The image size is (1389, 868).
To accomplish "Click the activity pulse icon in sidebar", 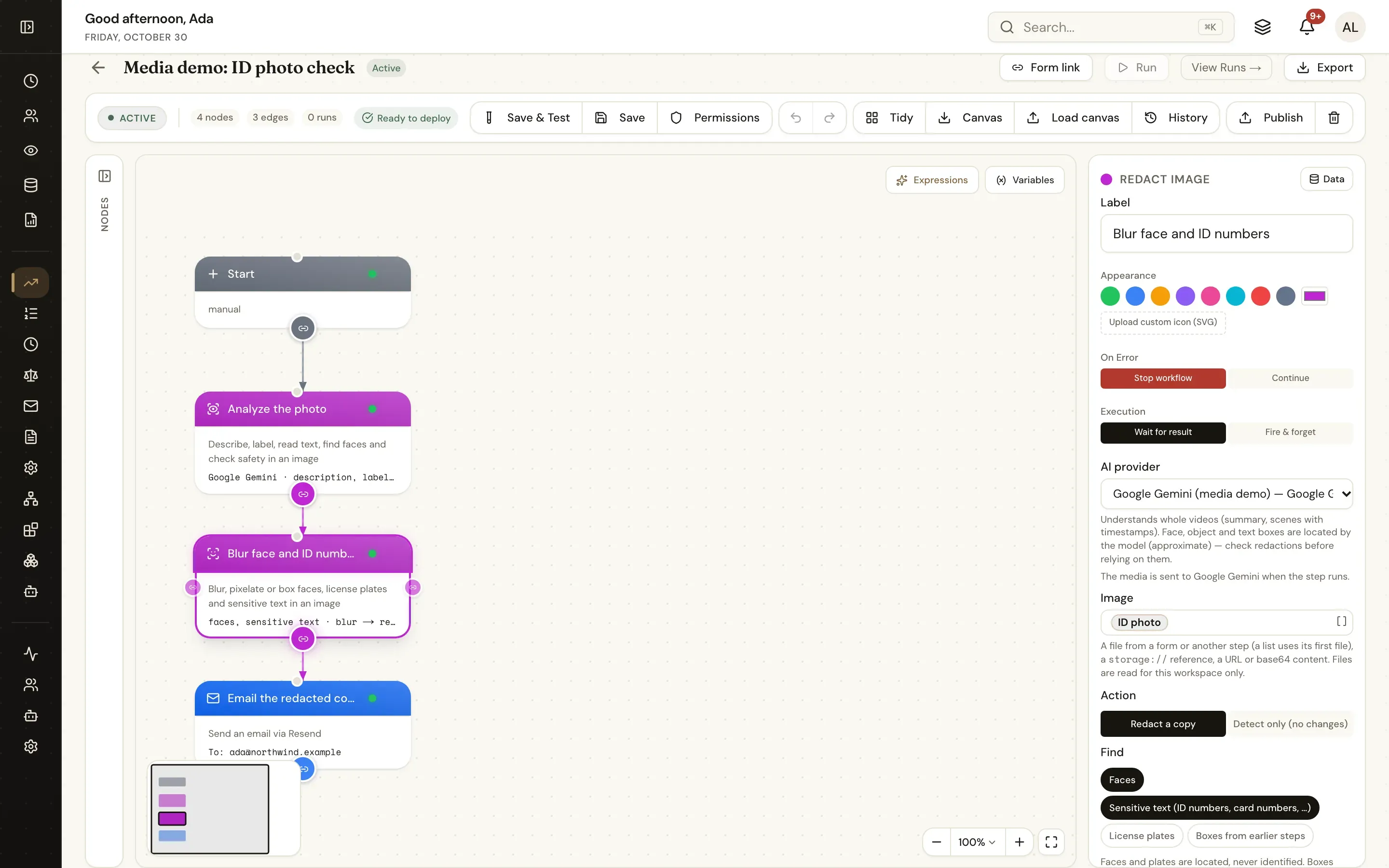I will (31, 654).
